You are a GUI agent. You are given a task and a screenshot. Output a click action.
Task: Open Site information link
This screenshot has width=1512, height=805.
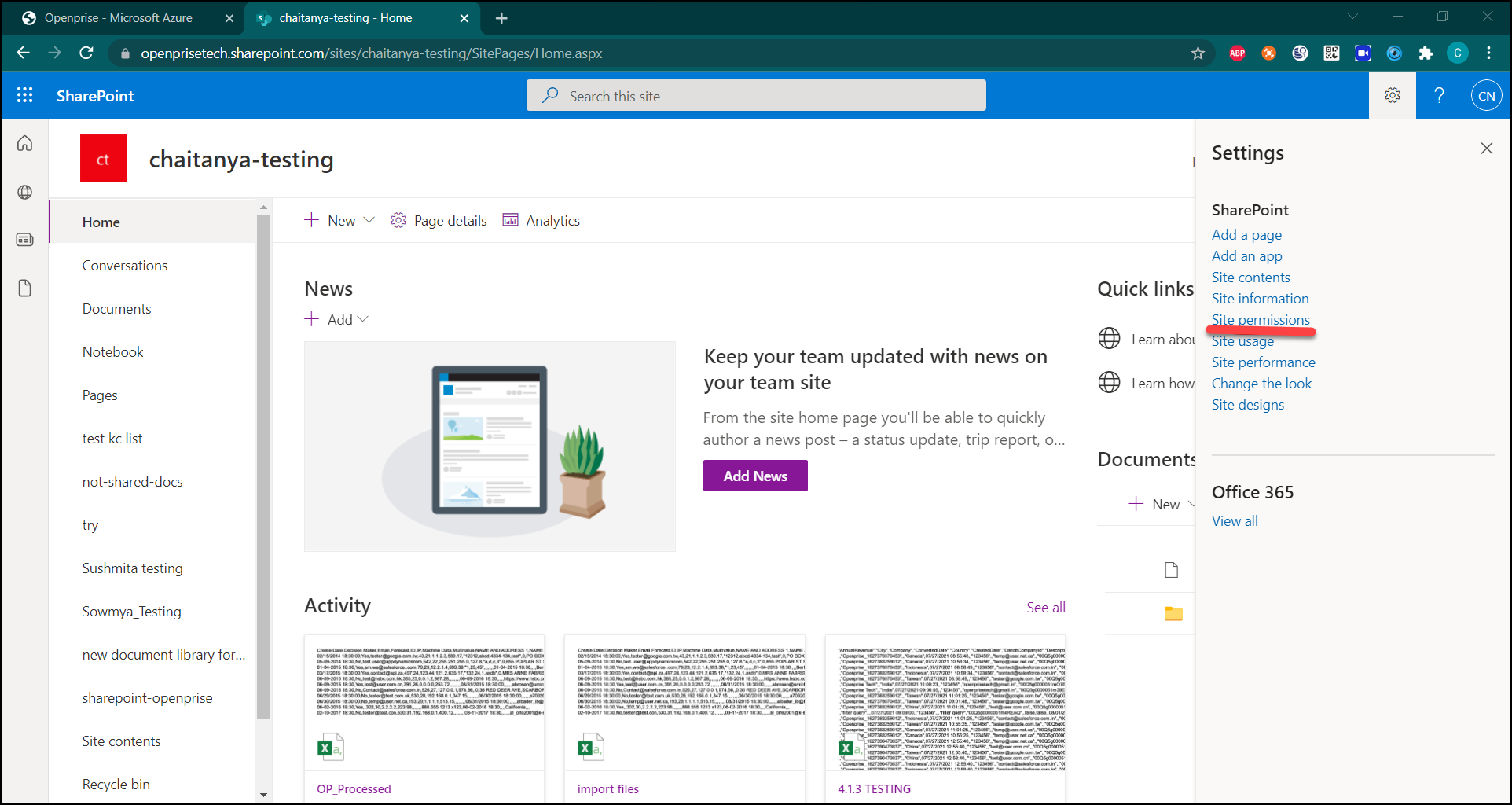1260,298
